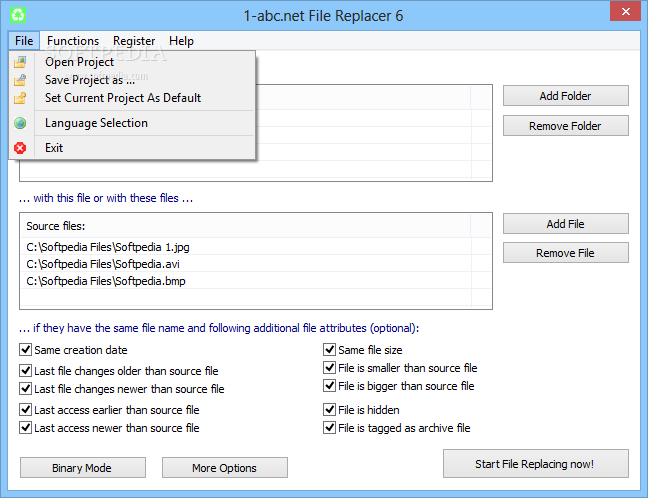648x498 pixels.
Task: Open Binary Mode
Action: tap(82, 468)
